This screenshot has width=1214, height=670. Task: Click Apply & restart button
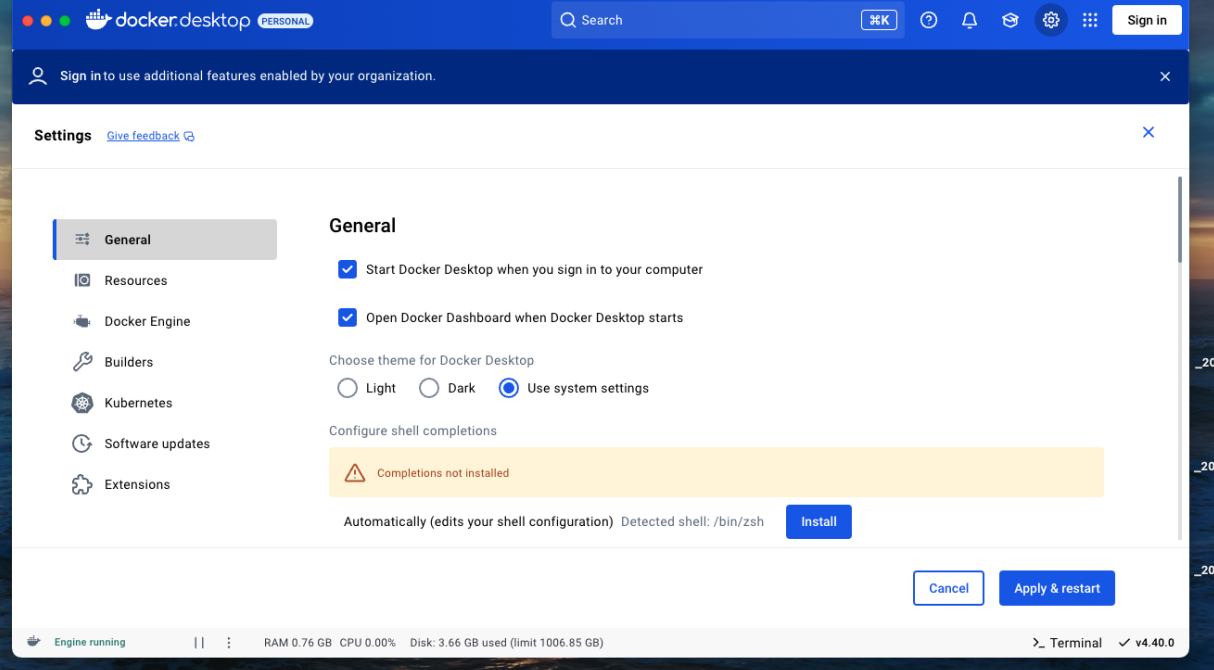coord(1057,588)
